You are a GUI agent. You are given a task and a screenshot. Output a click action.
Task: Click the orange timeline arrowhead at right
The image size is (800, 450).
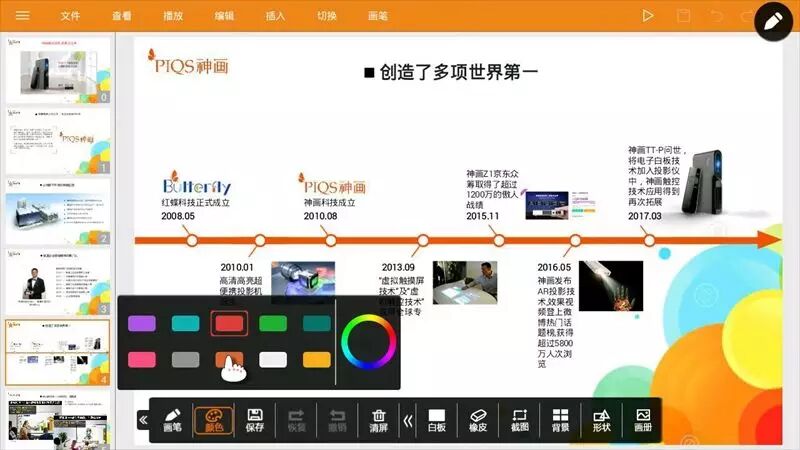click(x=768, y=240)
